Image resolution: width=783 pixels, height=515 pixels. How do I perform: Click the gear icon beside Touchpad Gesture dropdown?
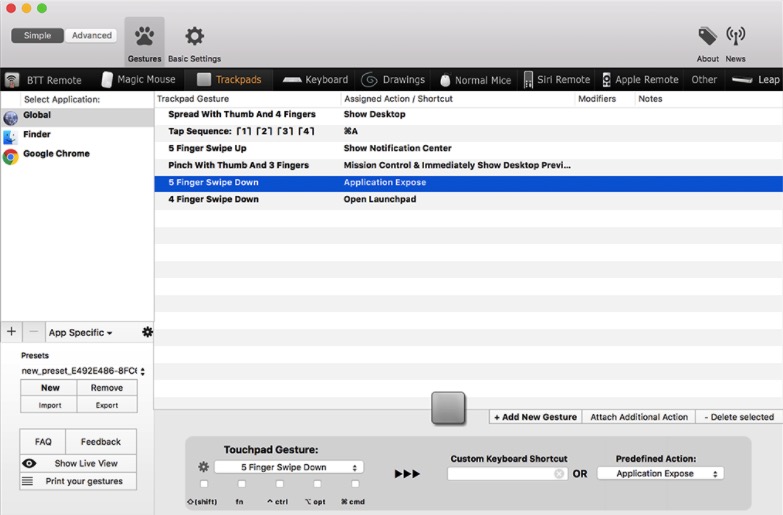pos(203,467)
